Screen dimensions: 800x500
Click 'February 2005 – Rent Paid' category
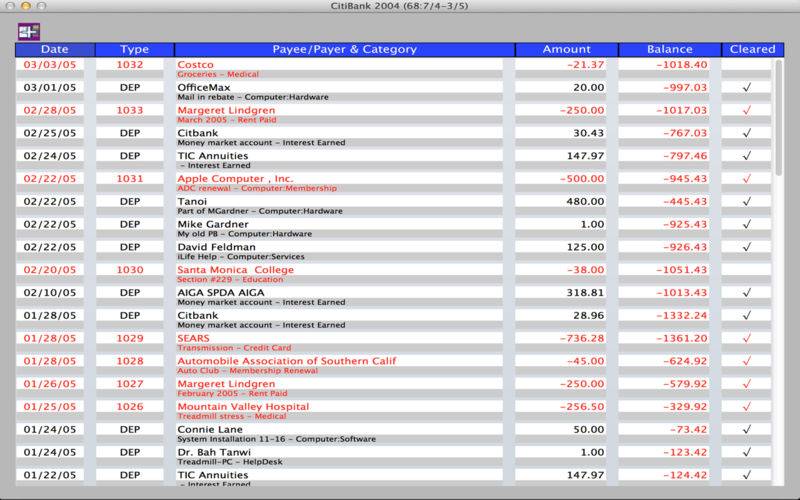tap(232, 393)
